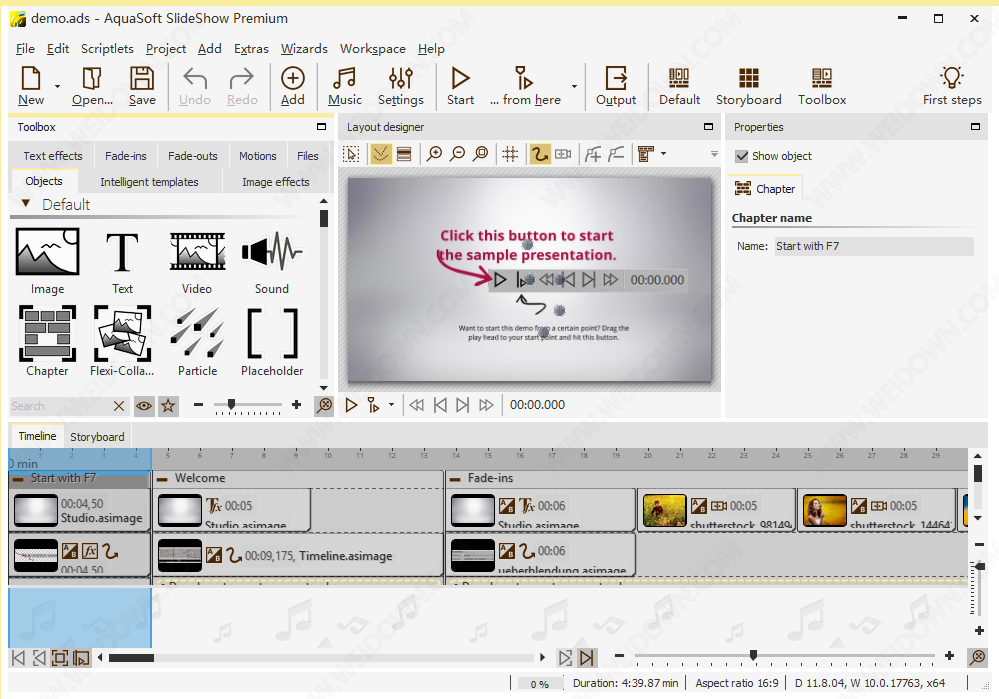Image resolution: width=999 pixels, height=699 pixels.
Task: Open First steps help
Action: tap(952, 86)
